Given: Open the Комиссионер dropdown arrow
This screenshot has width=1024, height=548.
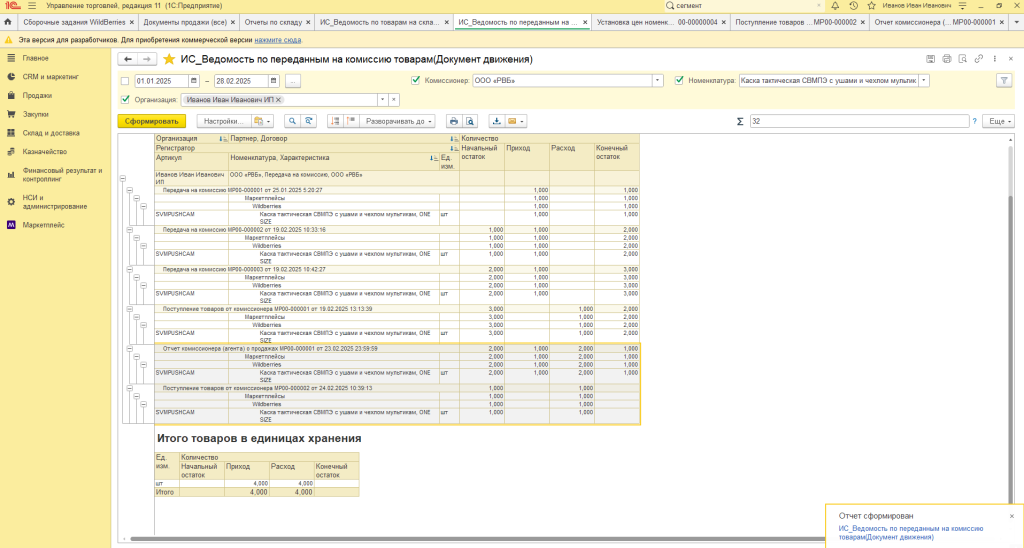Looking at the screenshot, I should click(658, 80).
